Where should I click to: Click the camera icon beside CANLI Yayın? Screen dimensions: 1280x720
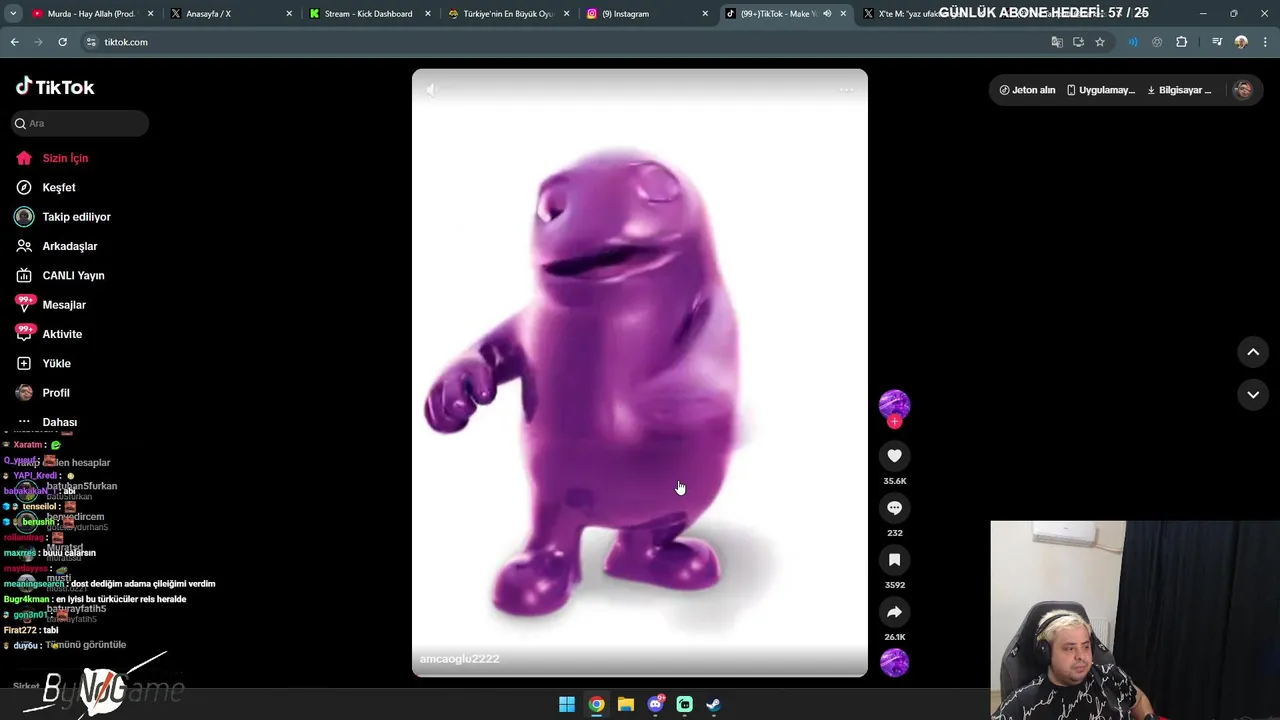pos(24,275)
